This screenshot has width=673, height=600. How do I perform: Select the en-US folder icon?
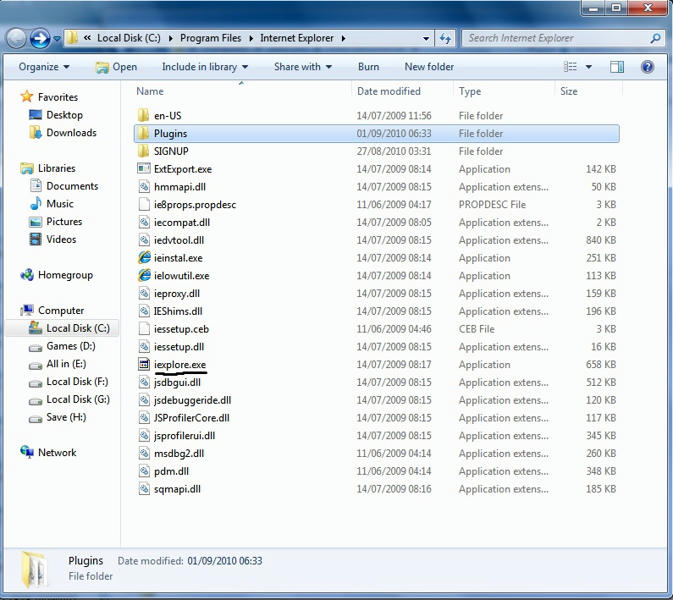(x=143, y=115)
